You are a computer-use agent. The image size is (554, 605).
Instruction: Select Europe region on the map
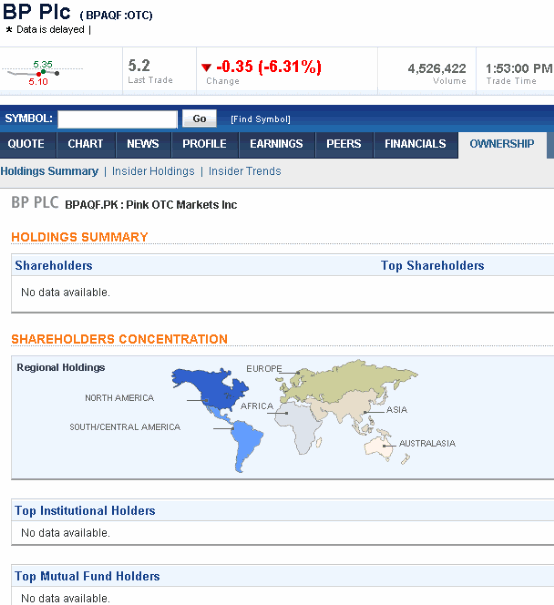pyautogui.click(x=347, y=380)
